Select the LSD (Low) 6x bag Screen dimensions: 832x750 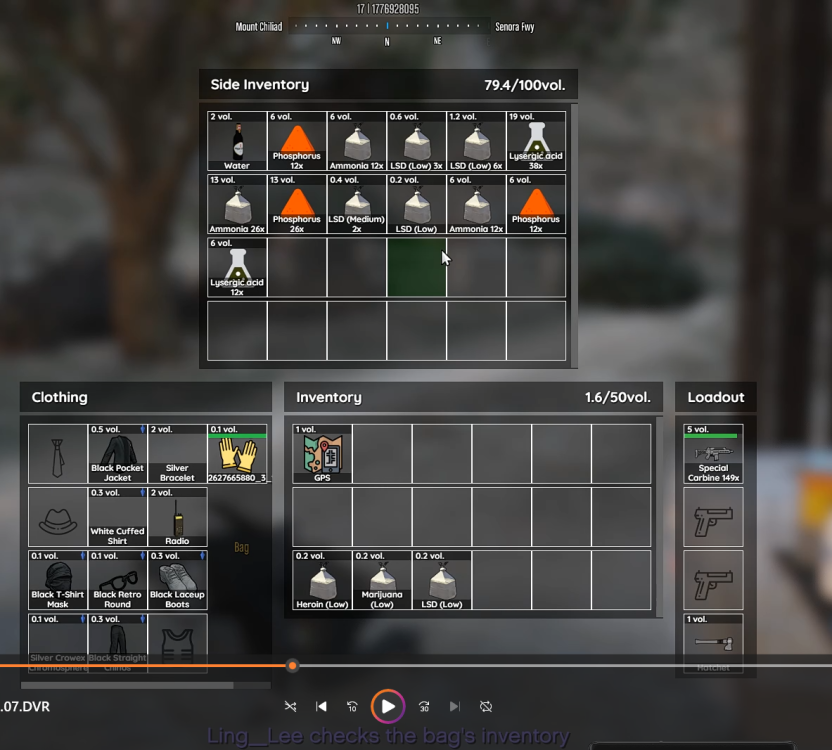pos(476,141)
